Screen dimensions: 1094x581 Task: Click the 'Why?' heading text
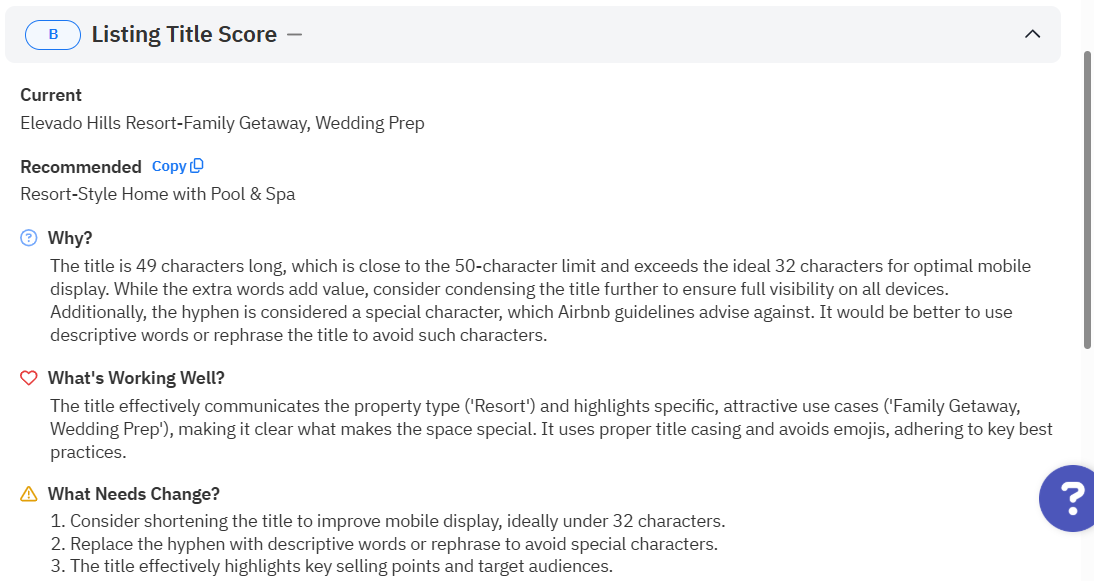[70, 238]
